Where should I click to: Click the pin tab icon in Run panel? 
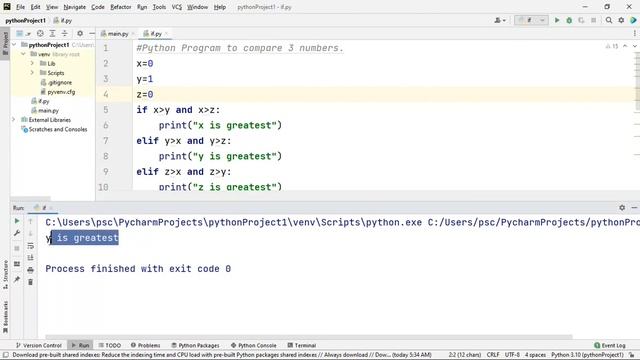pyautogui.click(x=17, y=279)
